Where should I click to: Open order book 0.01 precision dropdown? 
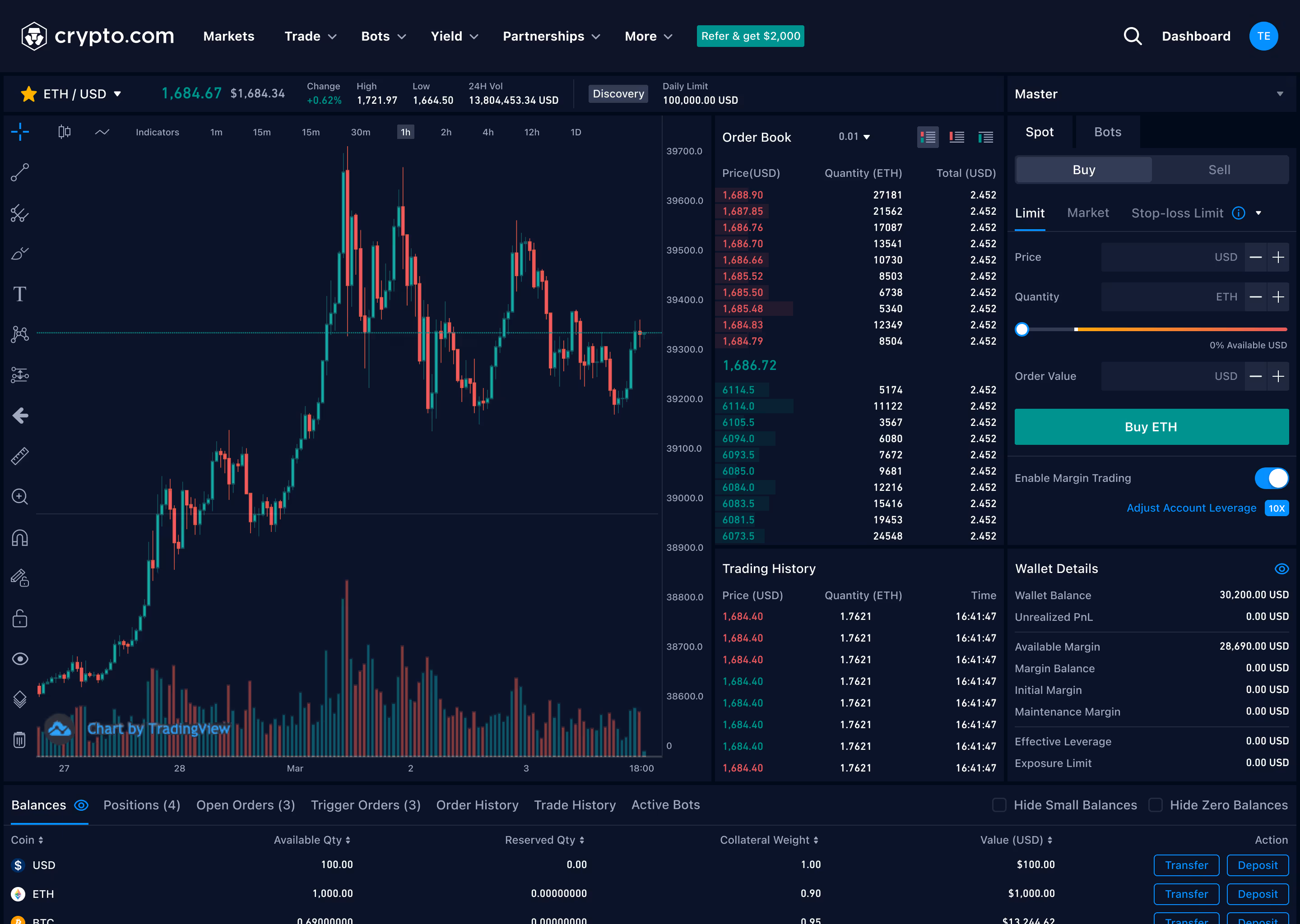click(x=854, y=137)
